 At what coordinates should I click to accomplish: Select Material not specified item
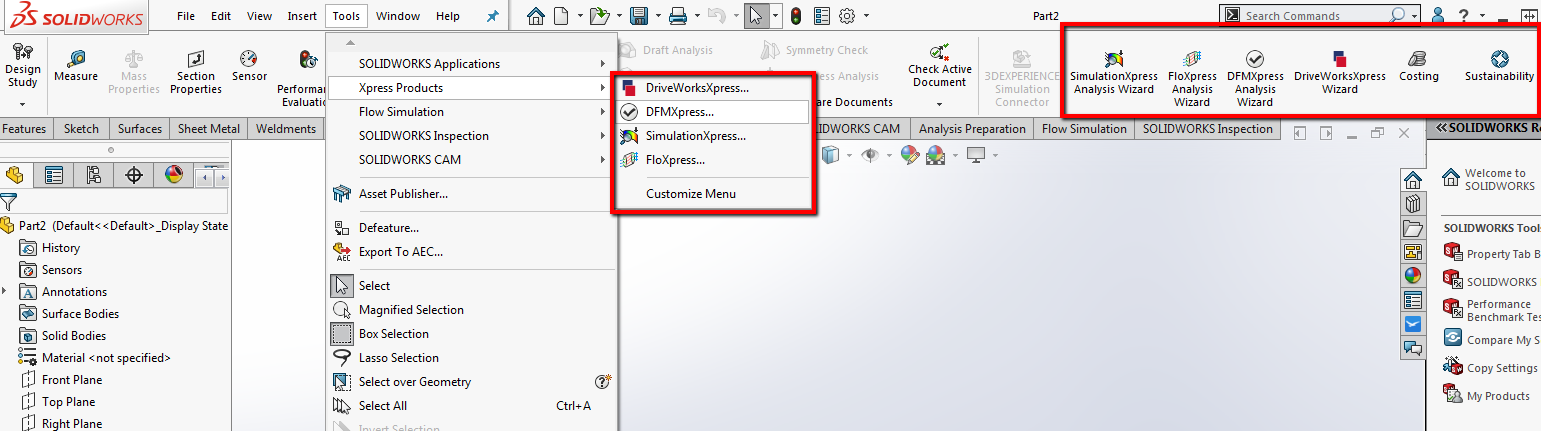click(x=106, y=358)
